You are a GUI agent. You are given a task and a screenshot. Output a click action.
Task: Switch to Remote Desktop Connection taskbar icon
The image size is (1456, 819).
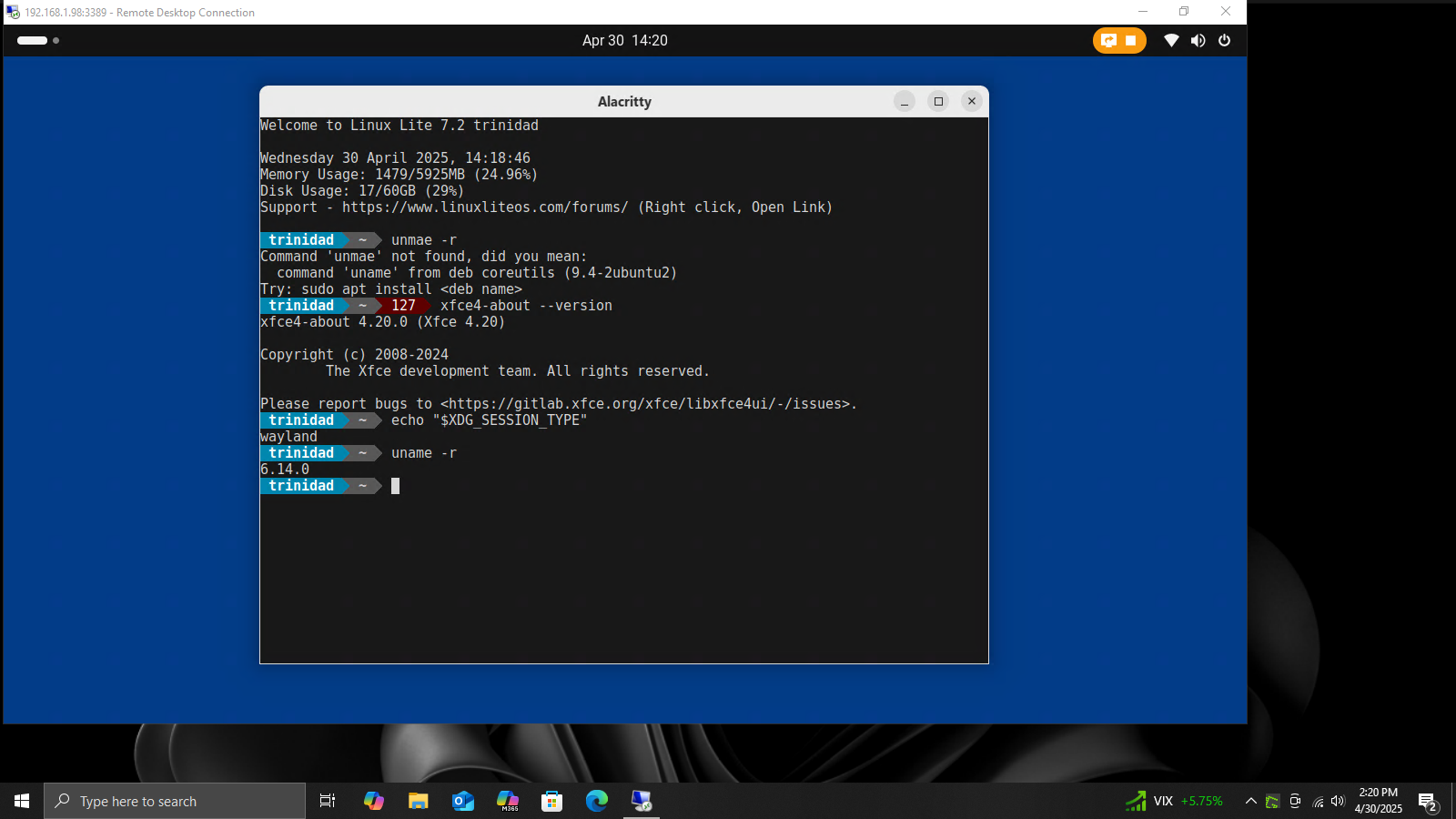tap(642, 801)
